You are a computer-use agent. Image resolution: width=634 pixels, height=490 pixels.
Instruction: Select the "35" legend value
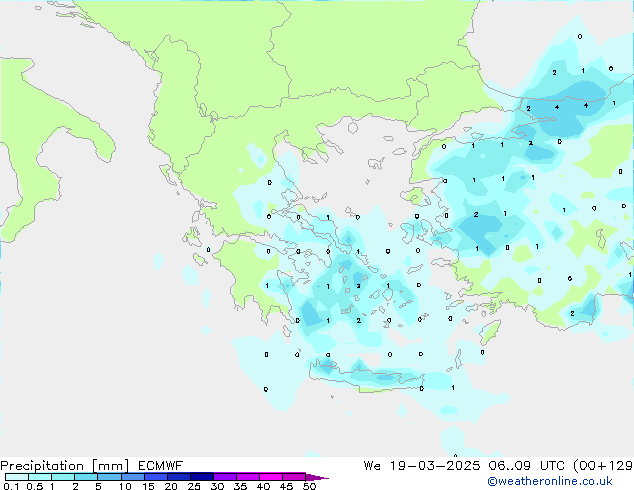point(240,486)
